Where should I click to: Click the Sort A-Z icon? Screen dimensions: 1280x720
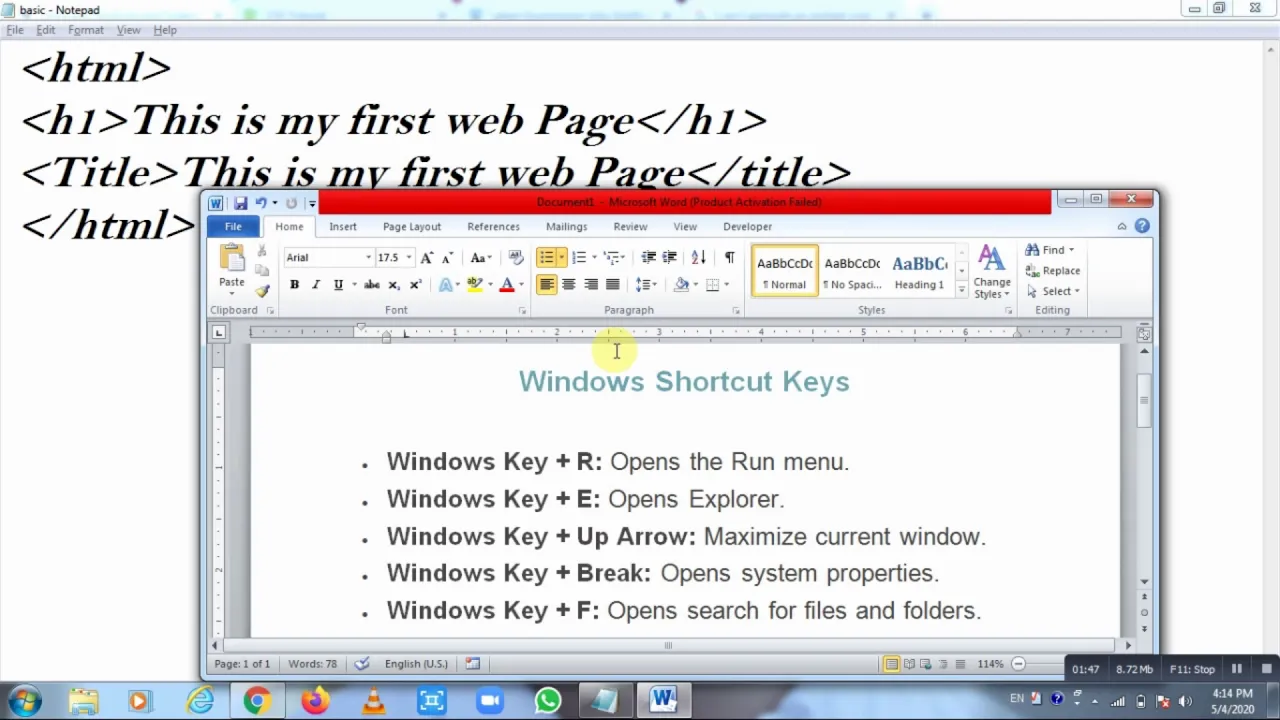(x=698, y=258)
